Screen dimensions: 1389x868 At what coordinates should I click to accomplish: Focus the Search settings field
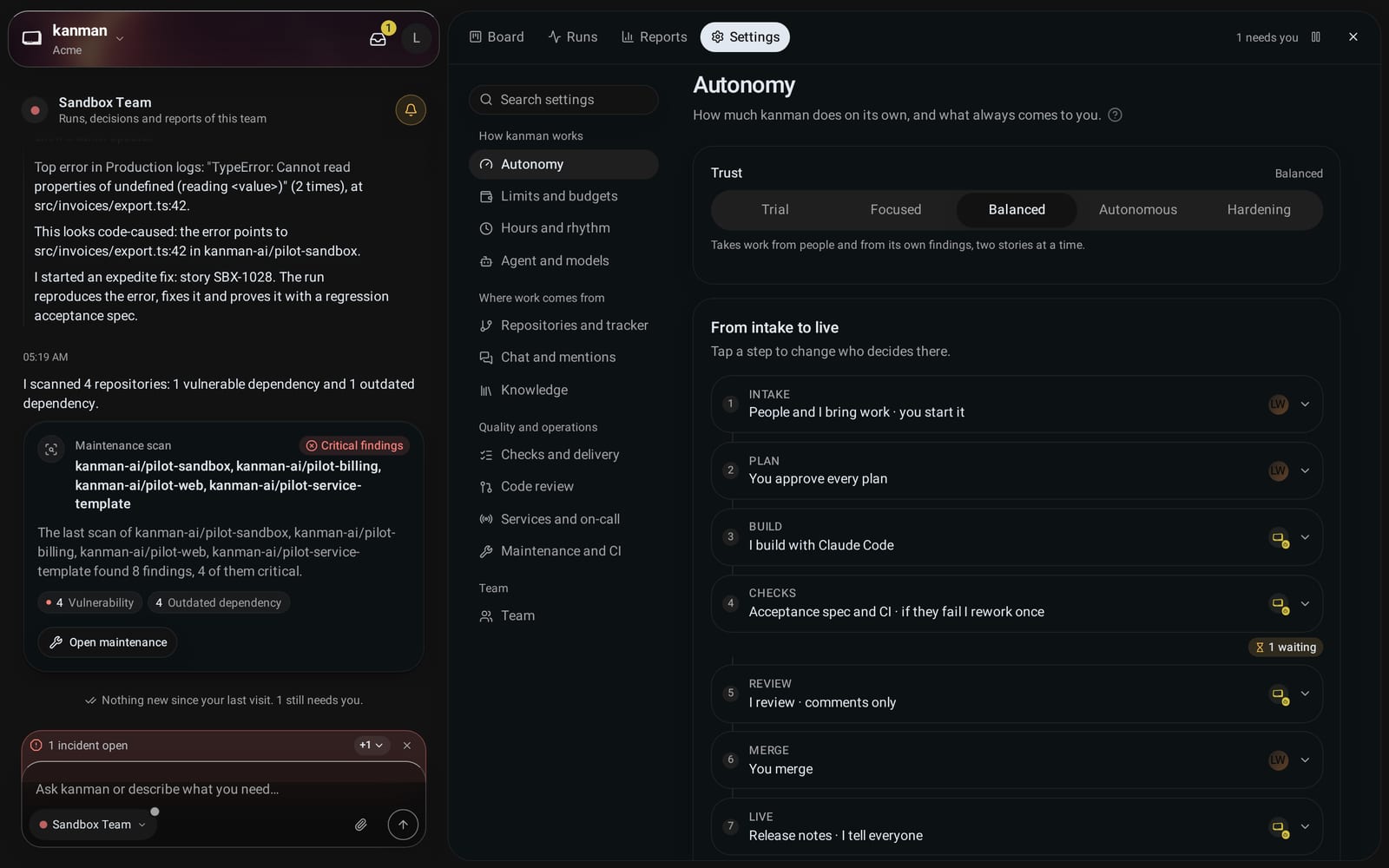(563, 100)
